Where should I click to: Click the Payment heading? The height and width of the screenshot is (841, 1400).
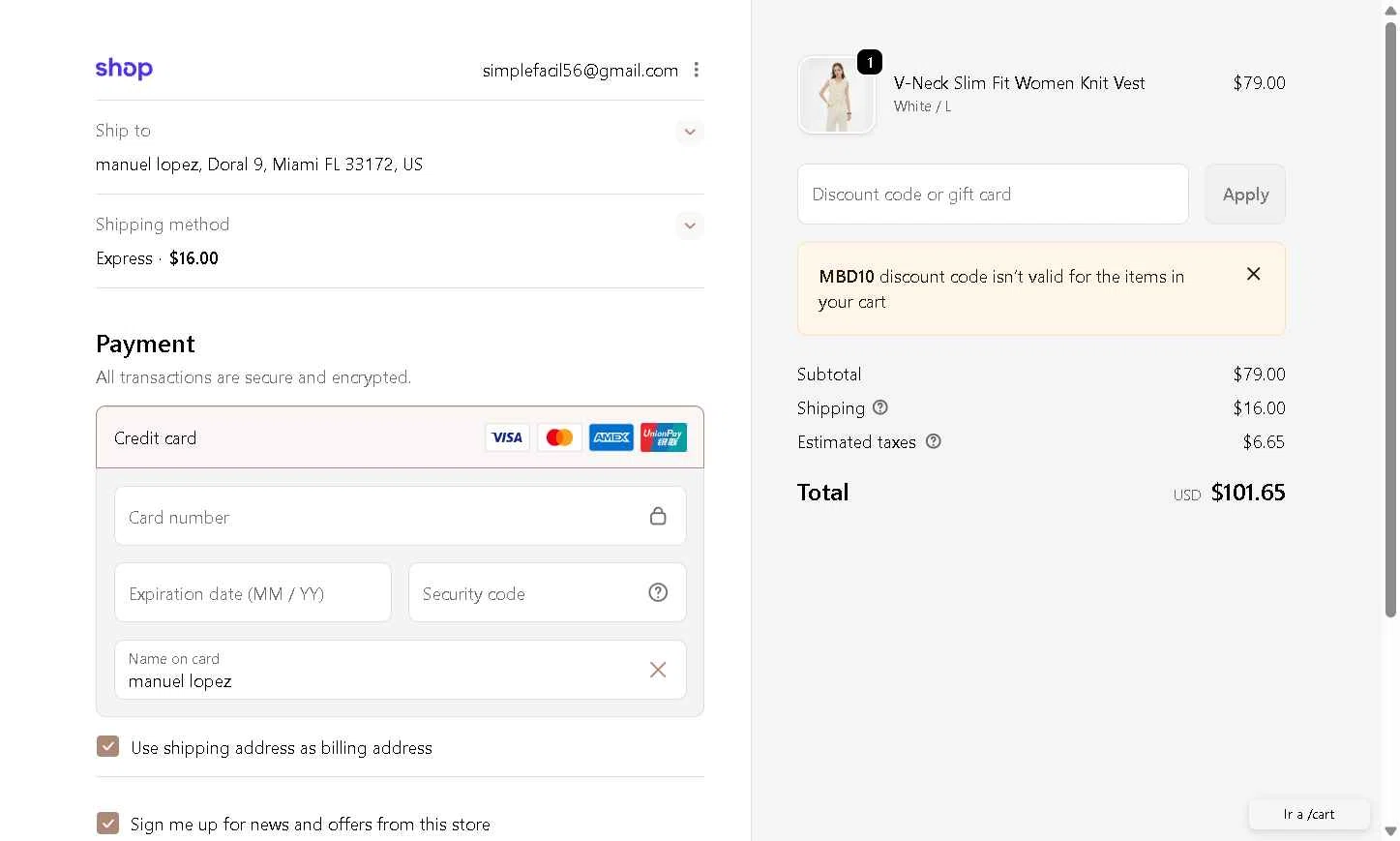point(145,345)
